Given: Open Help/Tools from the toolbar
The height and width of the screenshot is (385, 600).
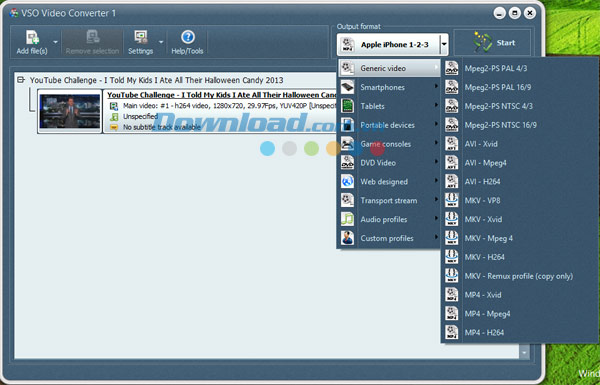Looking at the screenshot, I should pos(187,42).
